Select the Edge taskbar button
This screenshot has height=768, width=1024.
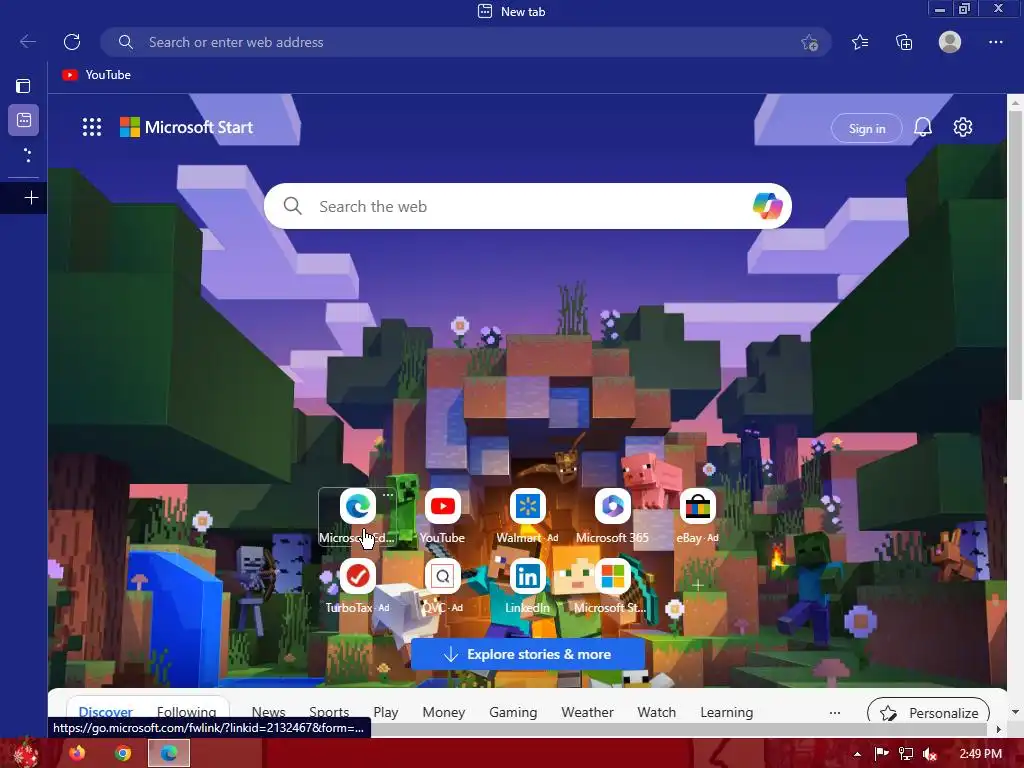tap(169, 754)
